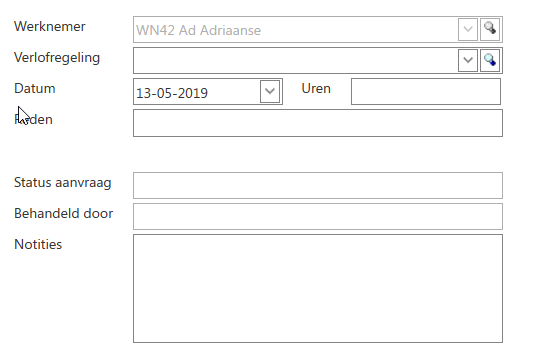Click the Verlofregeling label

(x=57, y=58)
